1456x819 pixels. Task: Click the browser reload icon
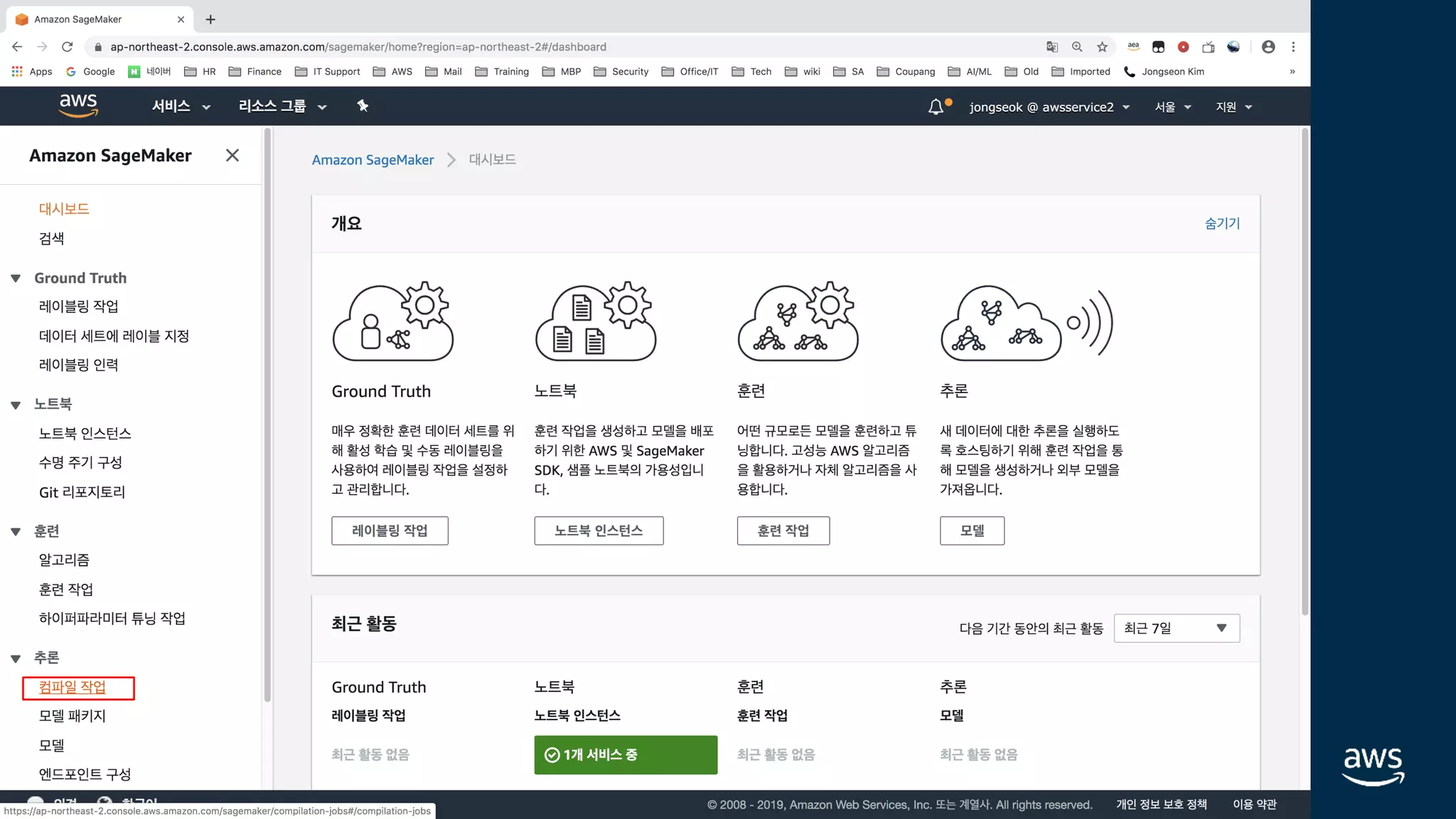[x=68, y=47]
